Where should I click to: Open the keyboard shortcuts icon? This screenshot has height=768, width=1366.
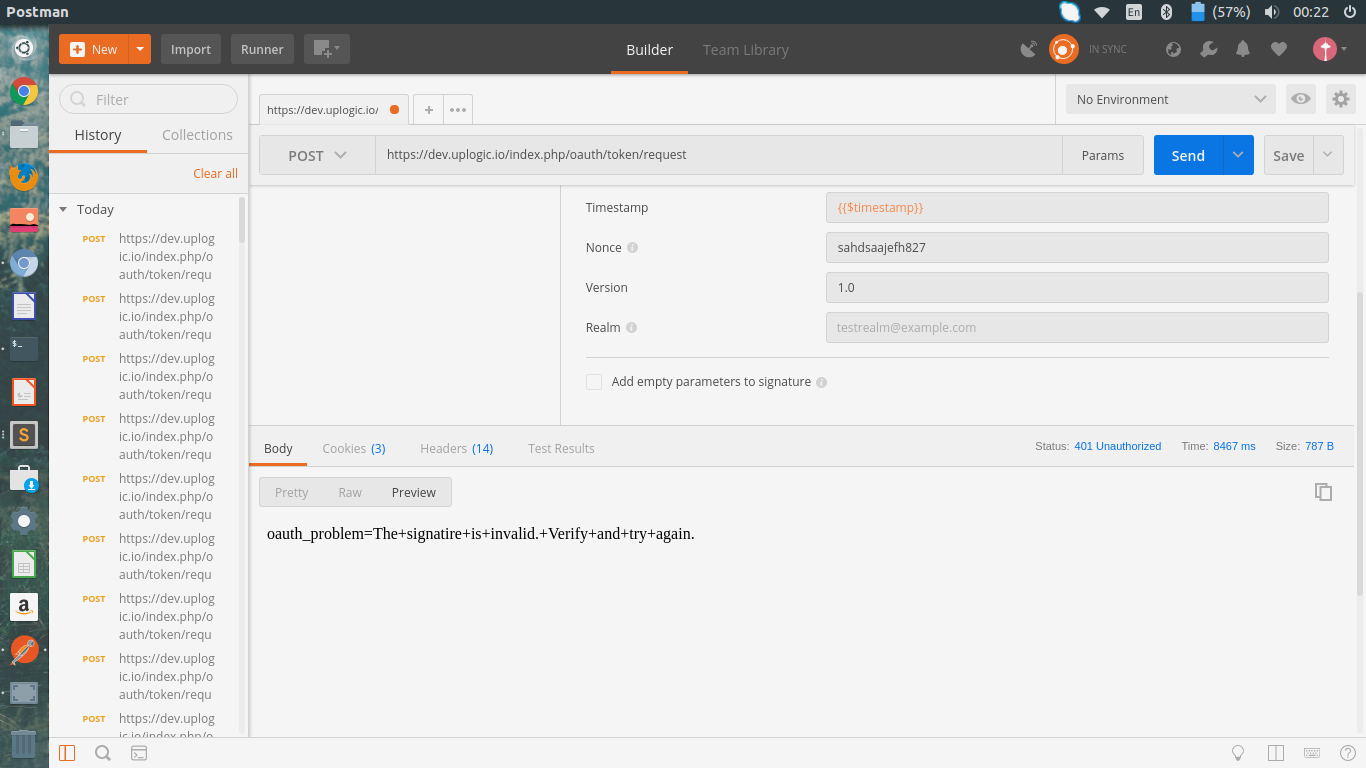[x=1311, y=753]
